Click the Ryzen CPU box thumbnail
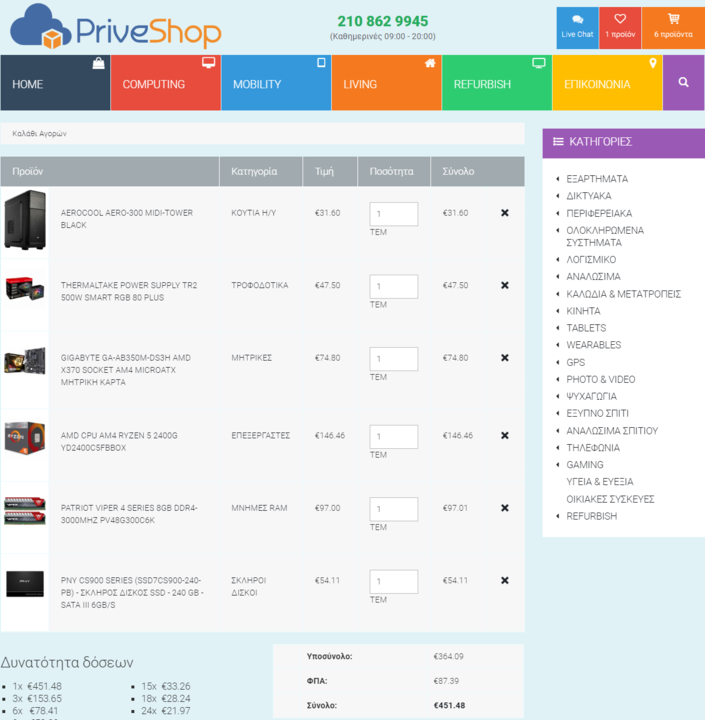Viewport: 705px width, 720px height. (25, 438)
